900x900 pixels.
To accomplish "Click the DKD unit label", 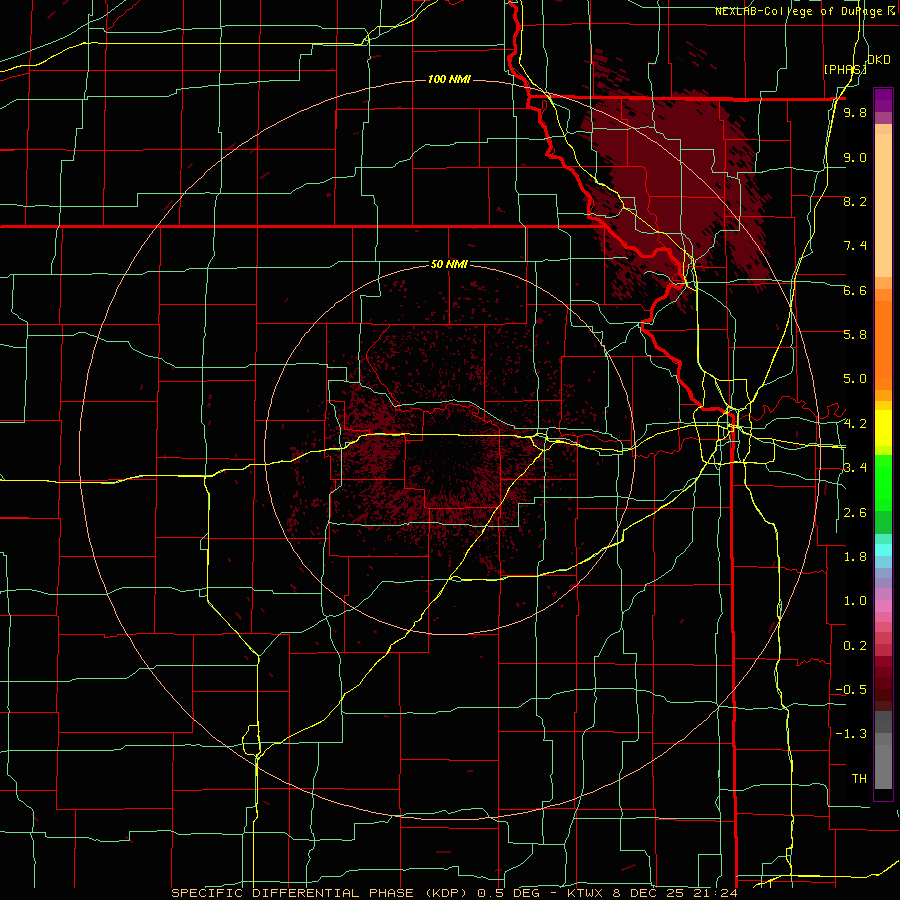I will click(879, 60).
